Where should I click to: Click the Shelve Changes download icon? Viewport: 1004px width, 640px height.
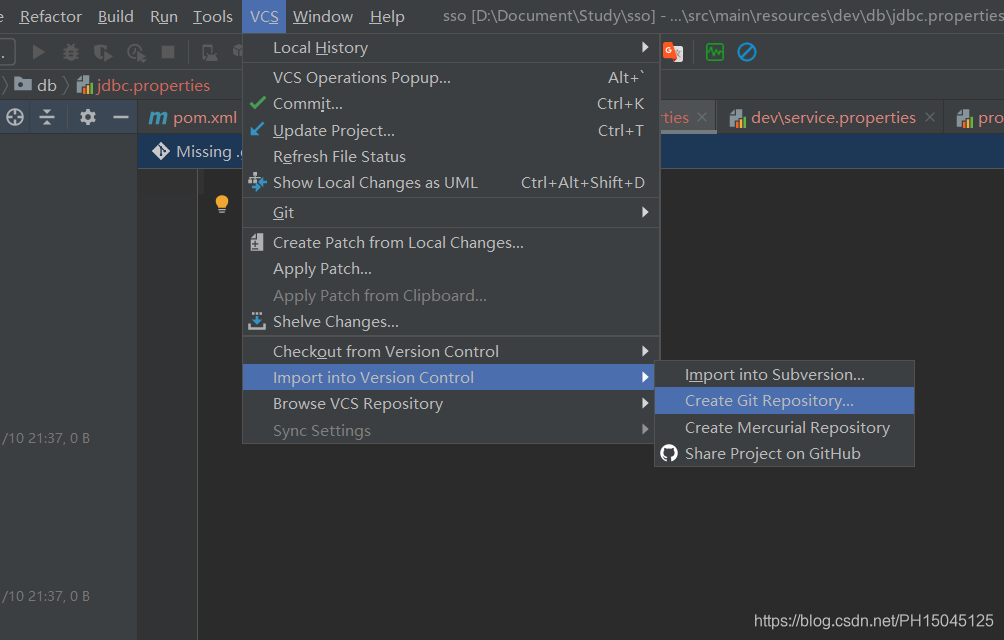point(257,321)
